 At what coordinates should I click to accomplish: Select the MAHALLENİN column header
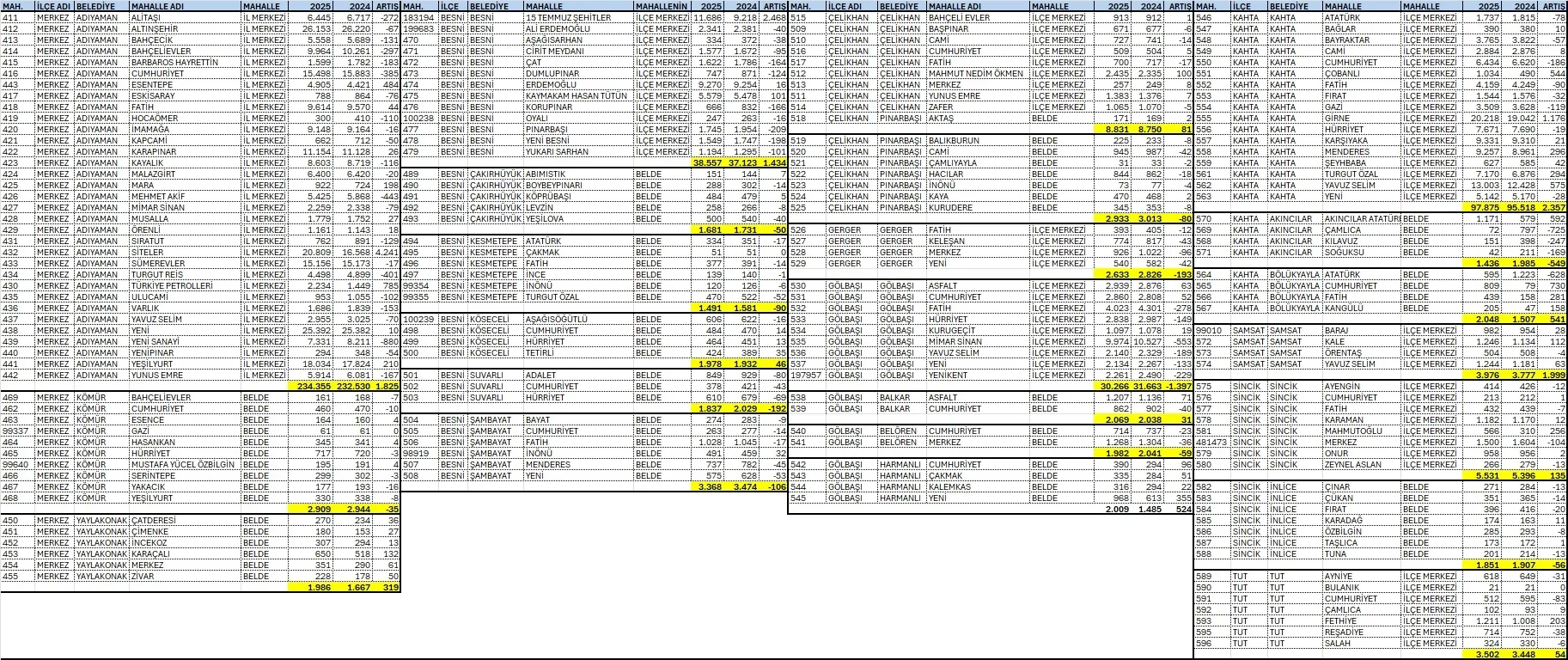(662, 6)
